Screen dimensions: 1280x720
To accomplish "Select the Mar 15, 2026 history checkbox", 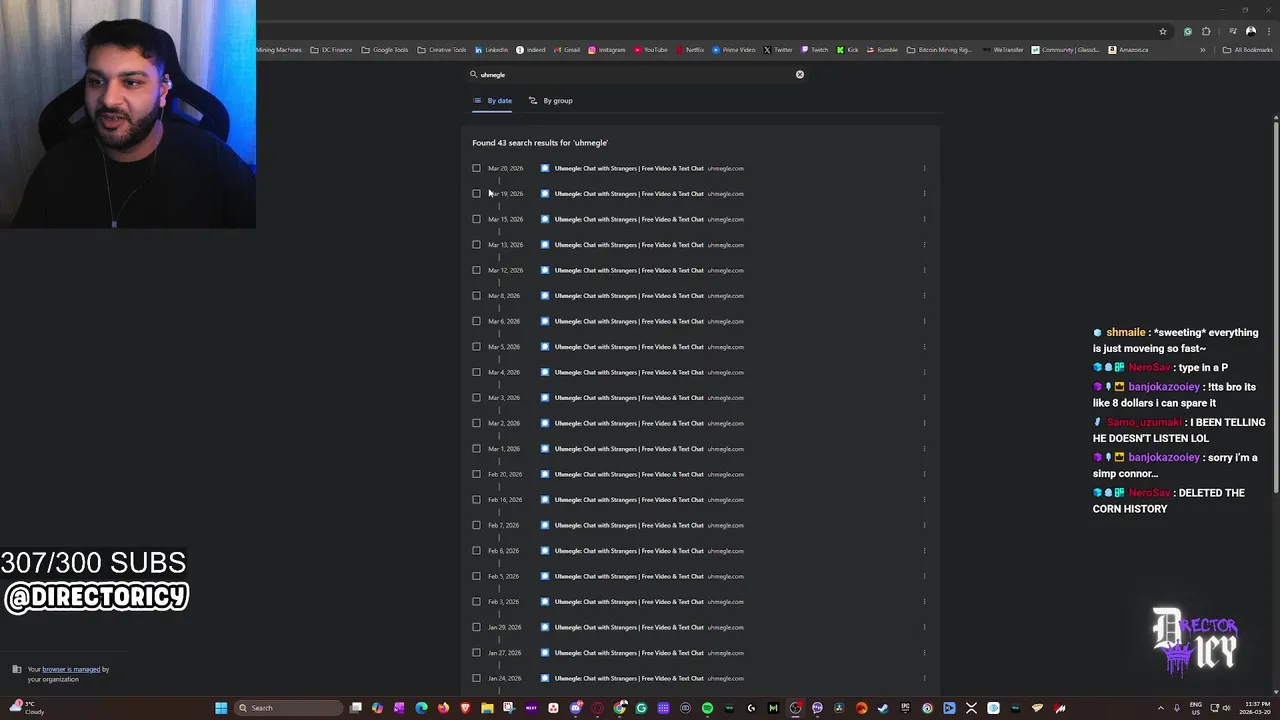I will pyautogui.click(x=476, y=219).
